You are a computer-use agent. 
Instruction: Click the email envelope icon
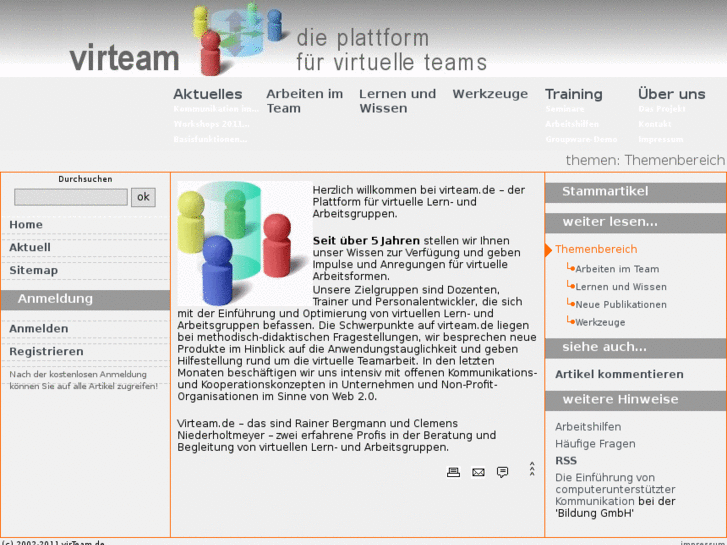[478, 472]
